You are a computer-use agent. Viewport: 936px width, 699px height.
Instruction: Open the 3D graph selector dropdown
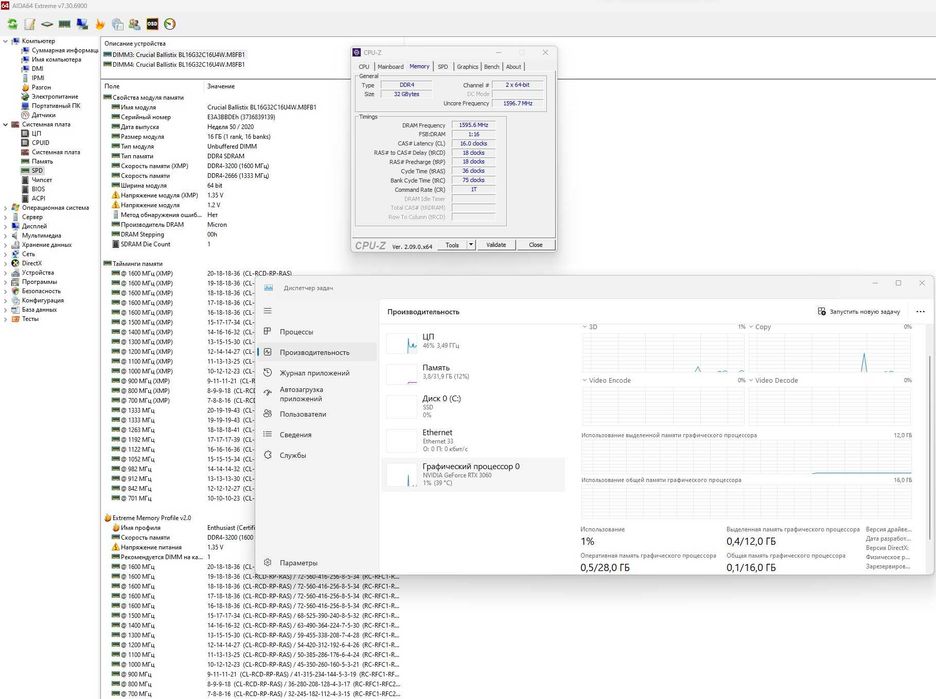585,327
